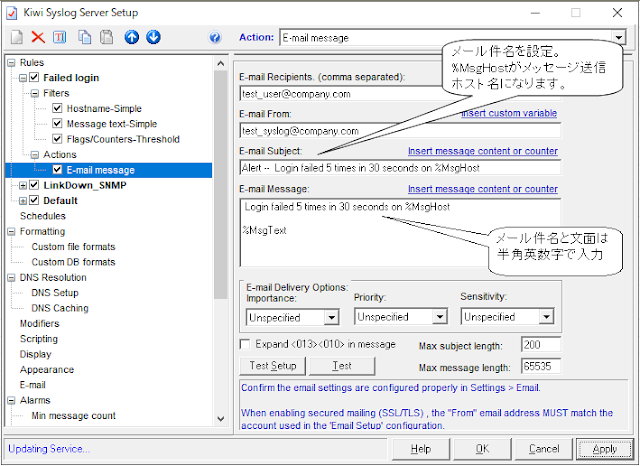640x466 pixels.
Task: Click the E-mail Subject field
Action: pos(400,168)
